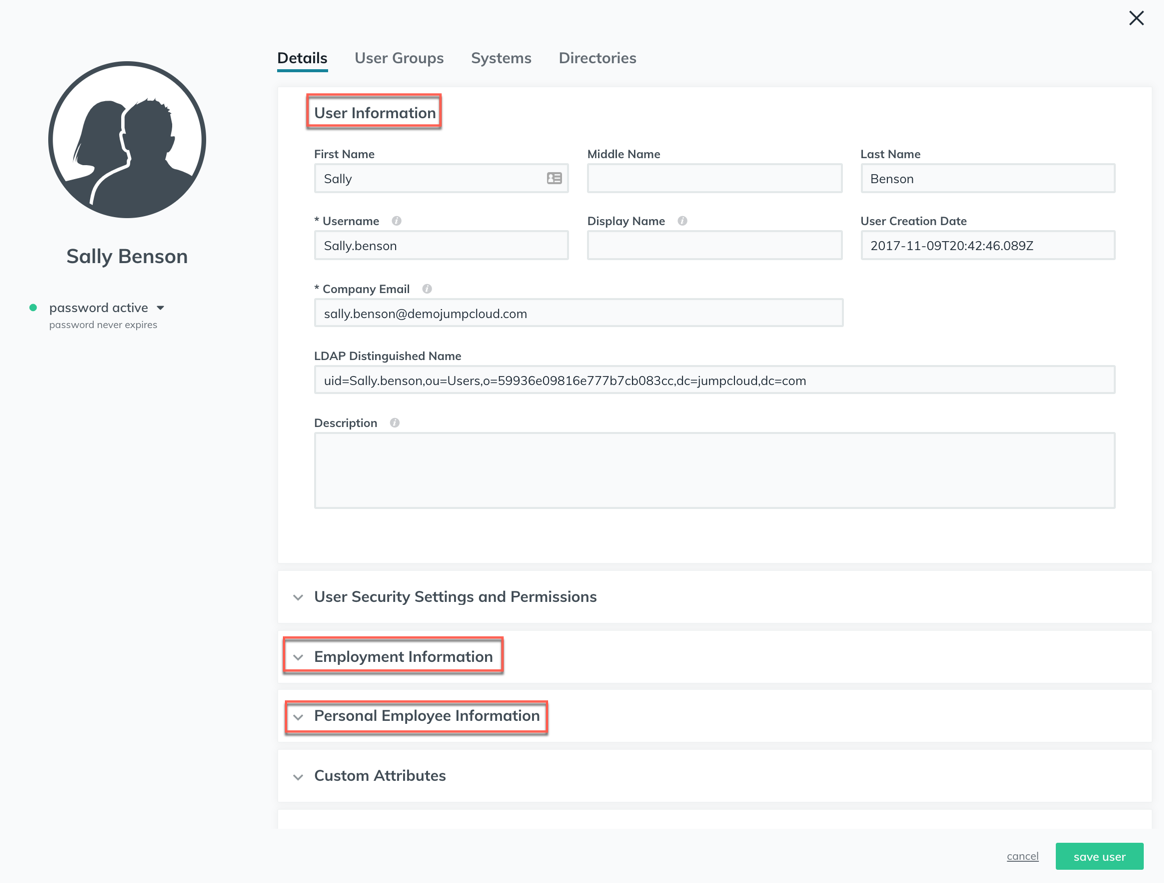Click the cancel link
Image resolution: width=1164 pixels, height=883 pixels.
coord(1022,856)
